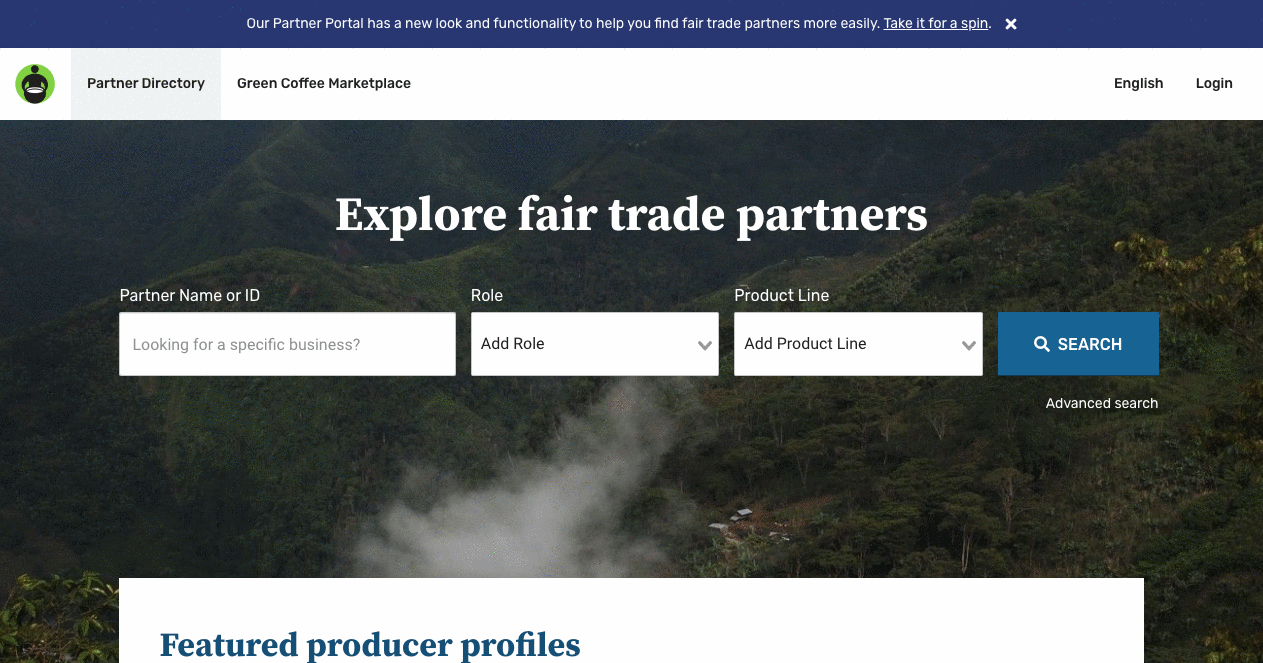Open the Add Product Line dropdown
This screenshot has width=1263, height=663.
(858, 344)
